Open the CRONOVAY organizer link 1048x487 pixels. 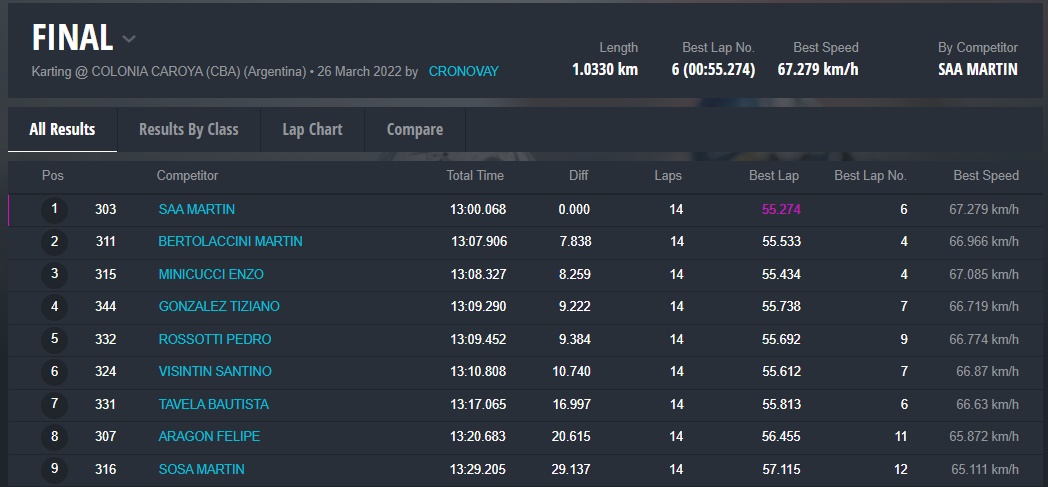point(463,72)
